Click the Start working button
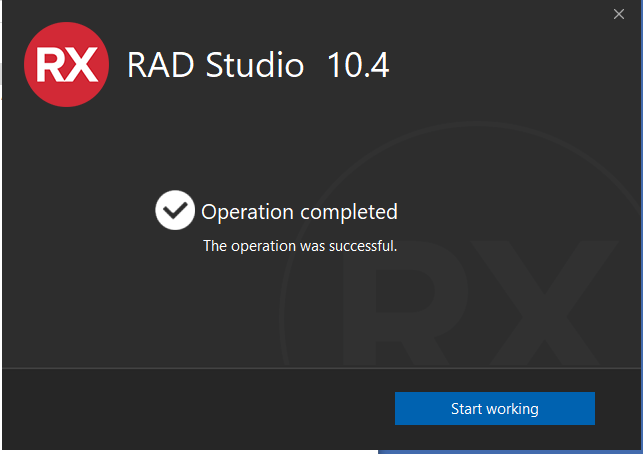Image resolution: width=643 pixels, height=454 pixels. (495, 408)
